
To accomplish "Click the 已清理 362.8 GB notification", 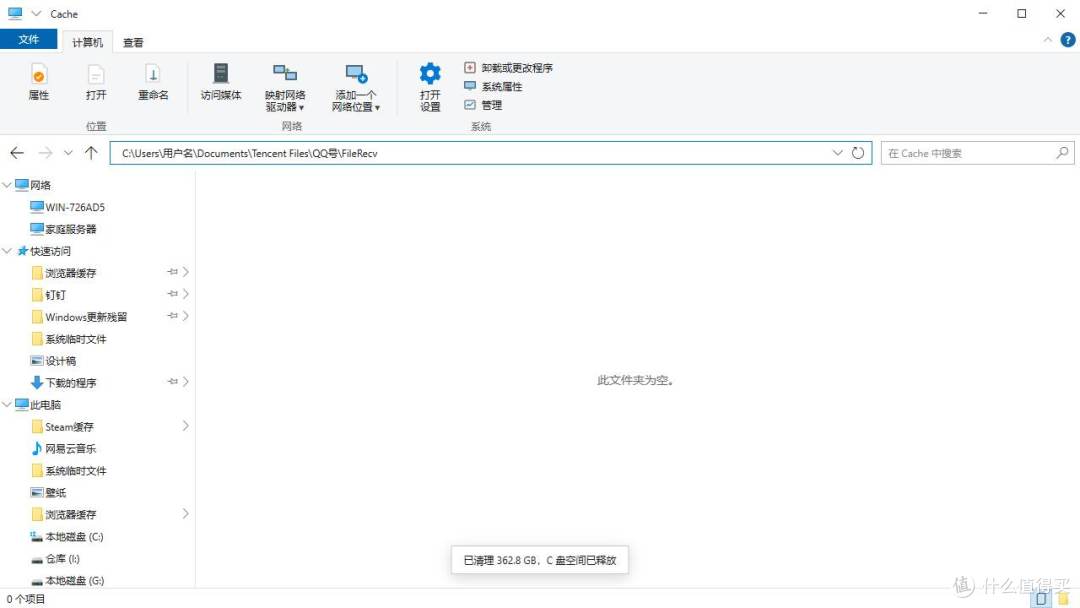I will point(539,560).
